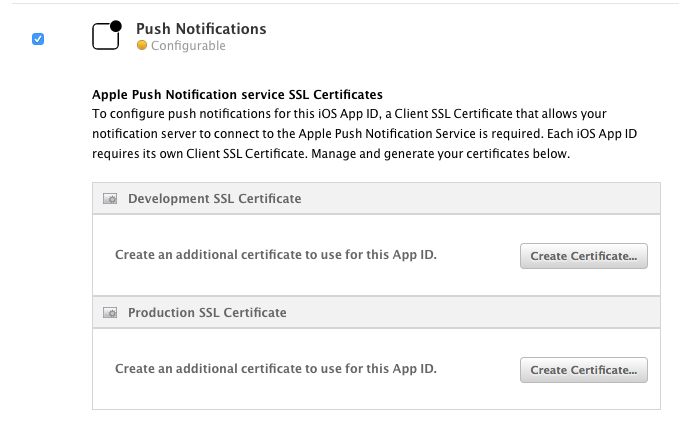Create a Production SSL certificate
The height and width of the screenshot is (424, 682).
pyautogui.click(x=584, y=370)
